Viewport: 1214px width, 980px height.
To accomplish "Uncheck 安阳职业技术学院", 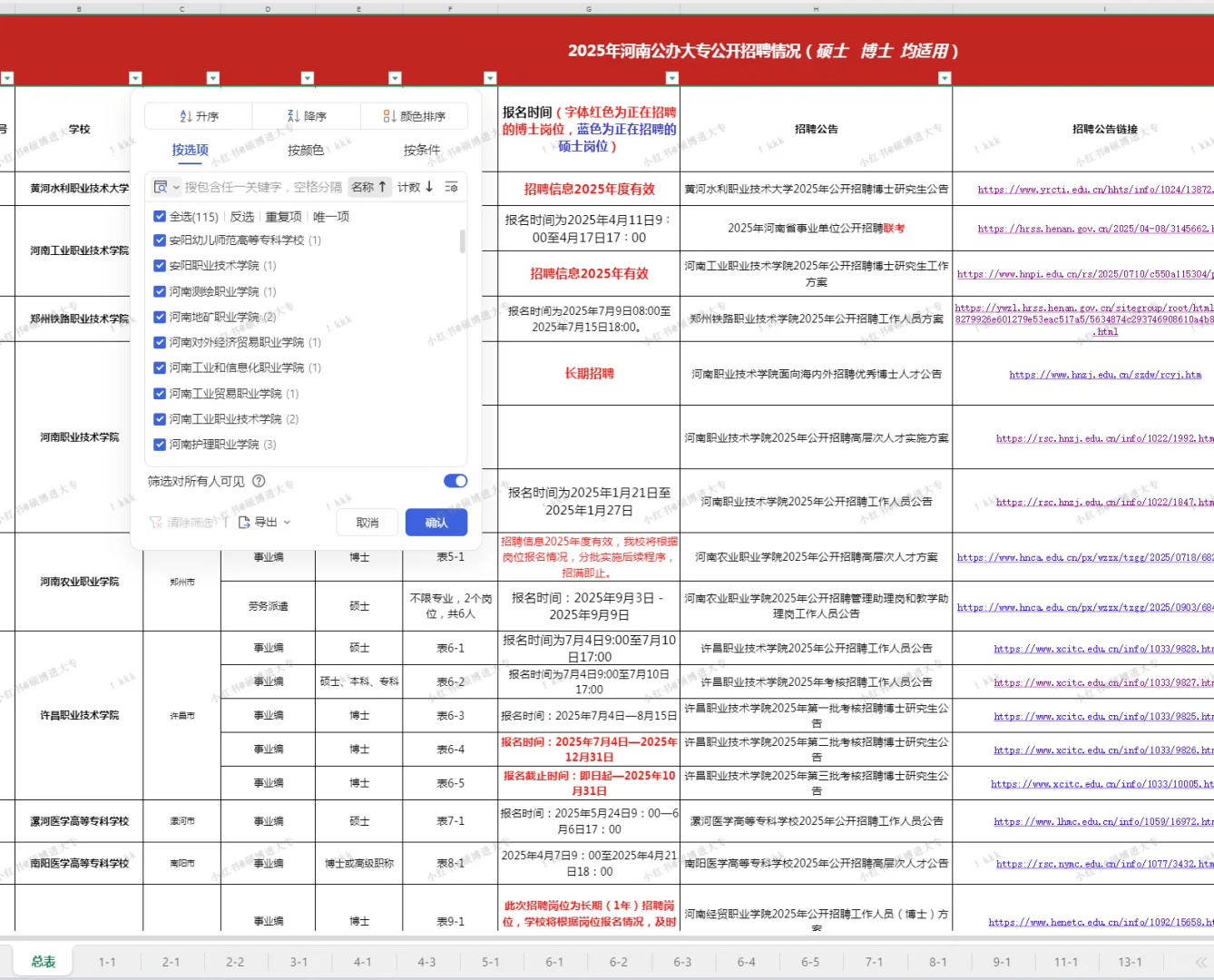I will [x=160, y=266].
